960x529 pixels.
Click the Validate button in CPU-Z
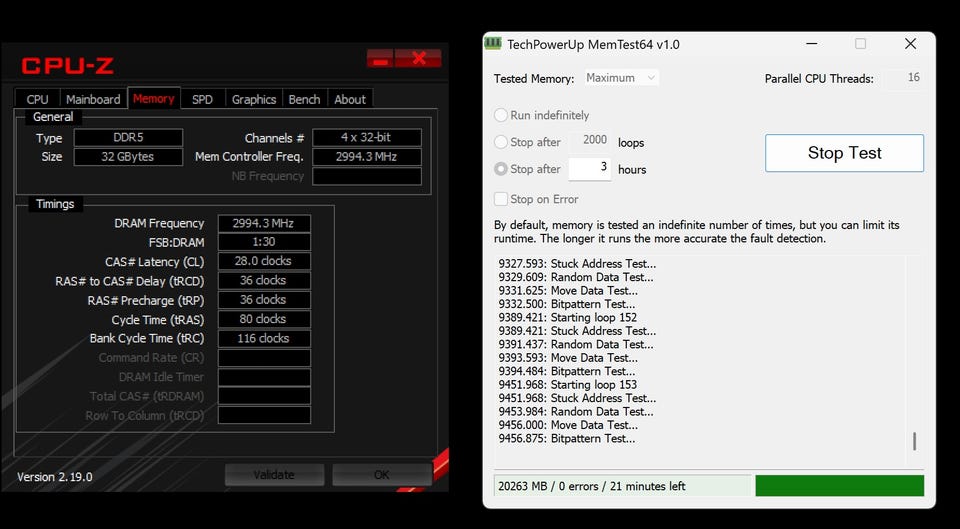(274, 475)
